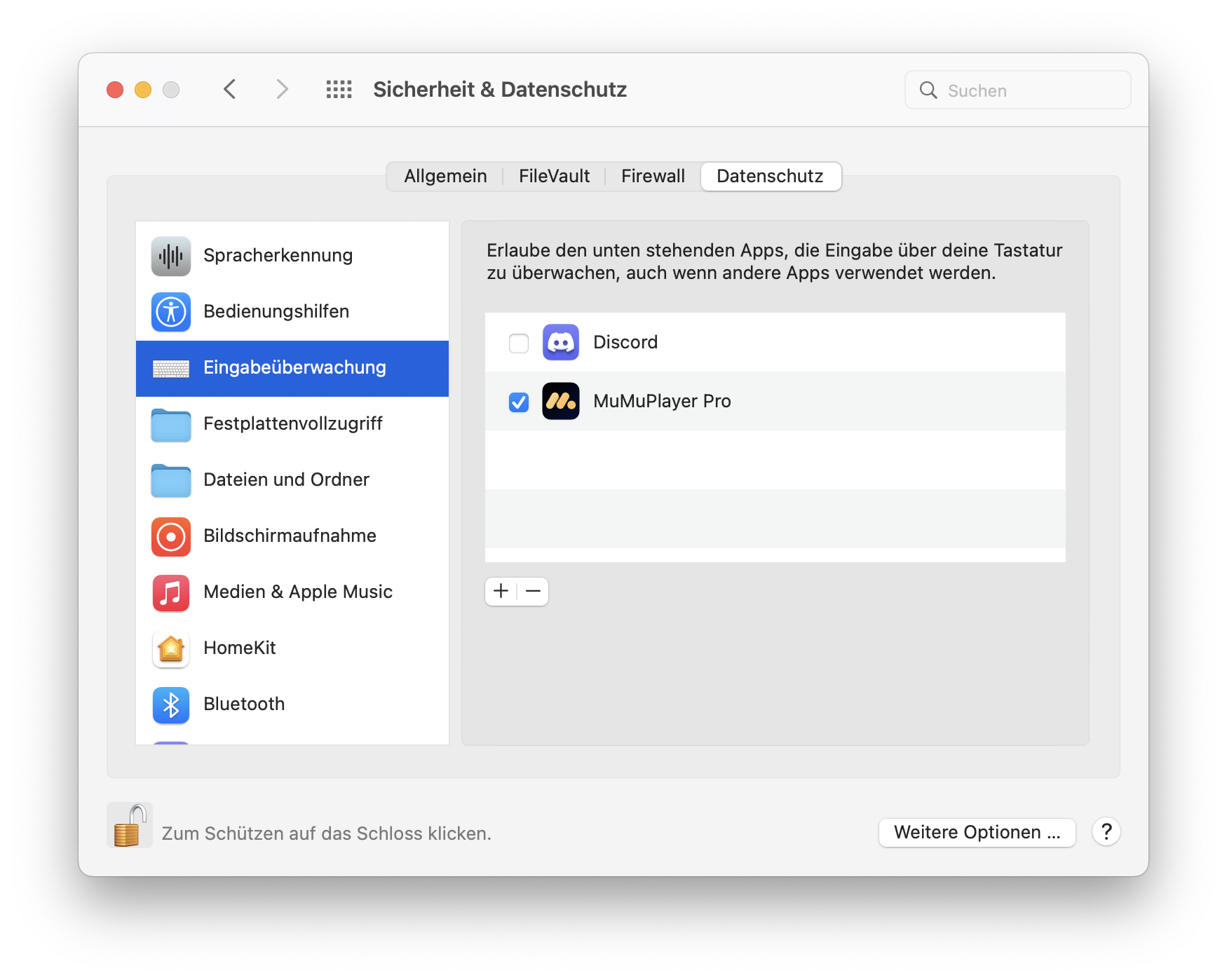
Task: Disable the MuMuPlayer Pro checkbox
Action: click(519, 402)
